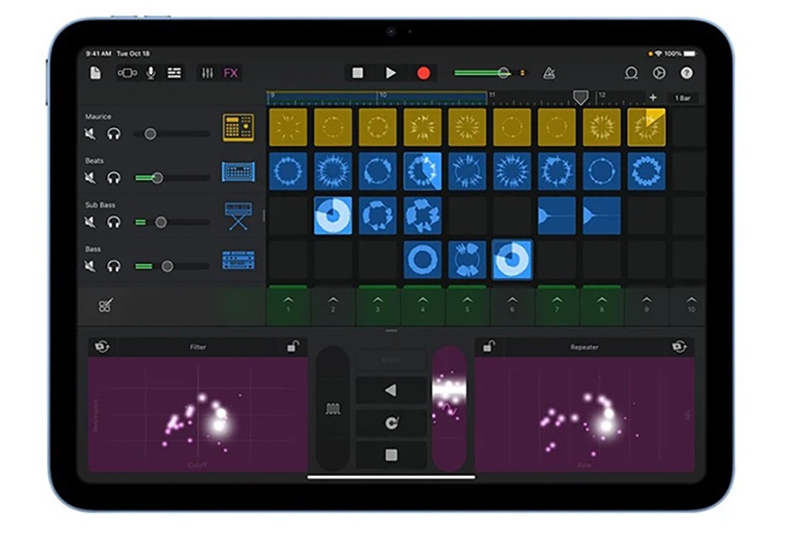Open the song settings icon

click(x=659, y=73)
